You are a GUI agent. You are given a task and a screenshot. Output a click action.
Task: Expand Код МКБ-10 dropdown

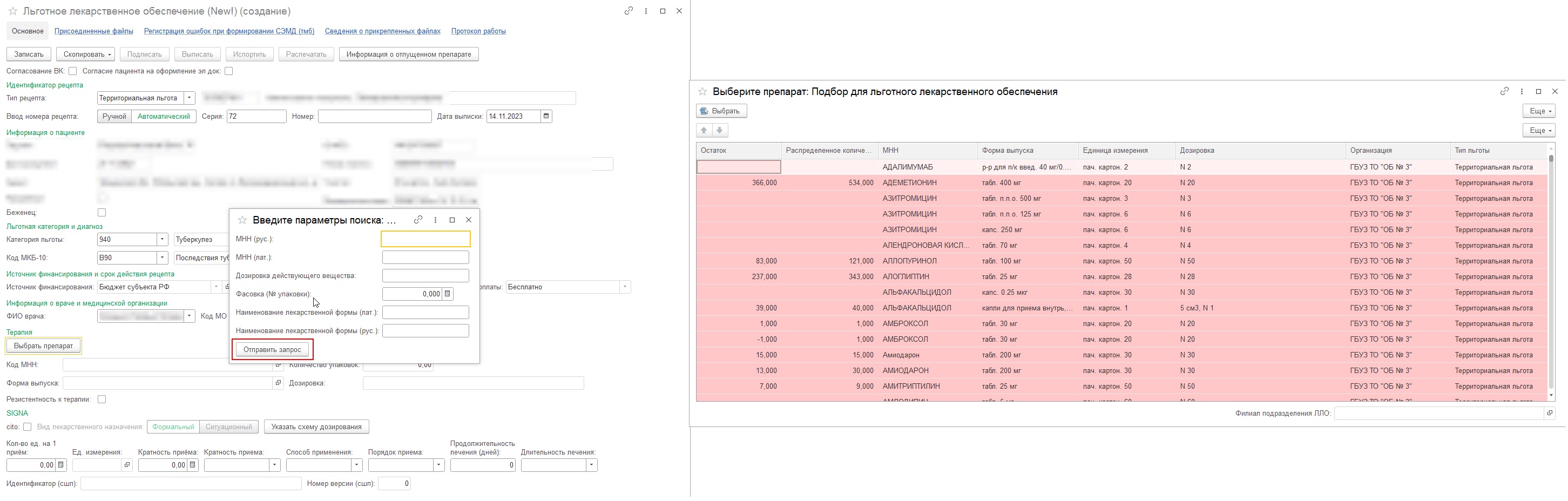[x=163, y=258]
